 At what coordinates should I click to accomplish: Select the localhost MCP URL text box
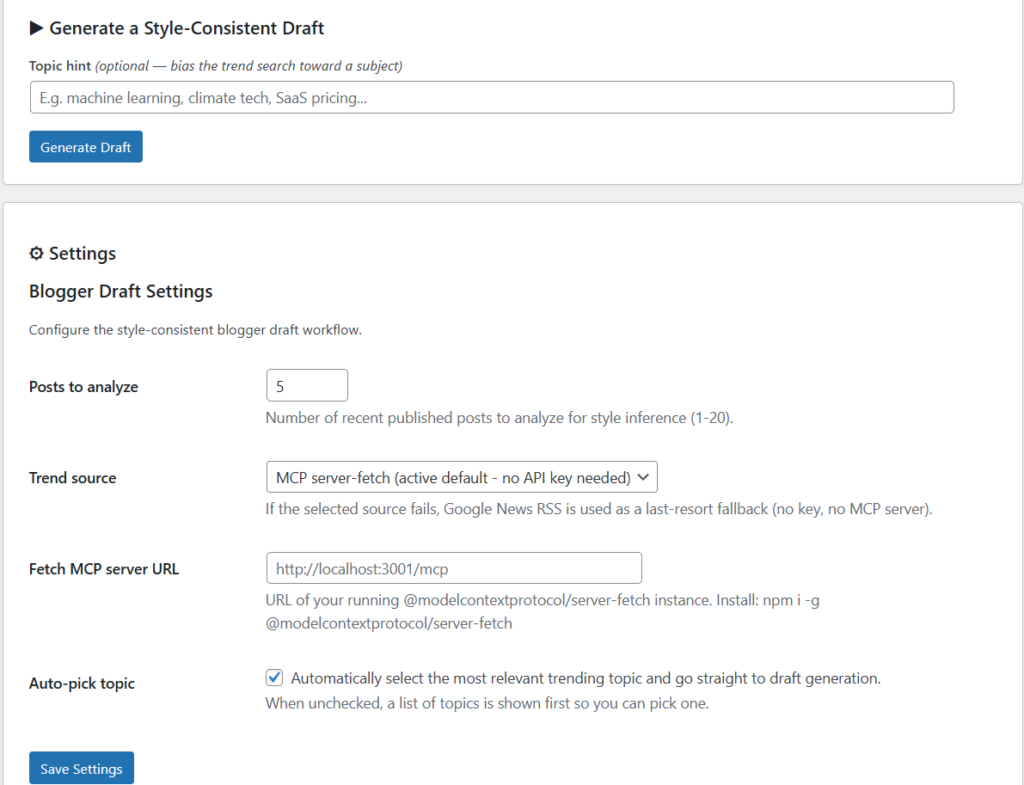click(x=454, y=568)
